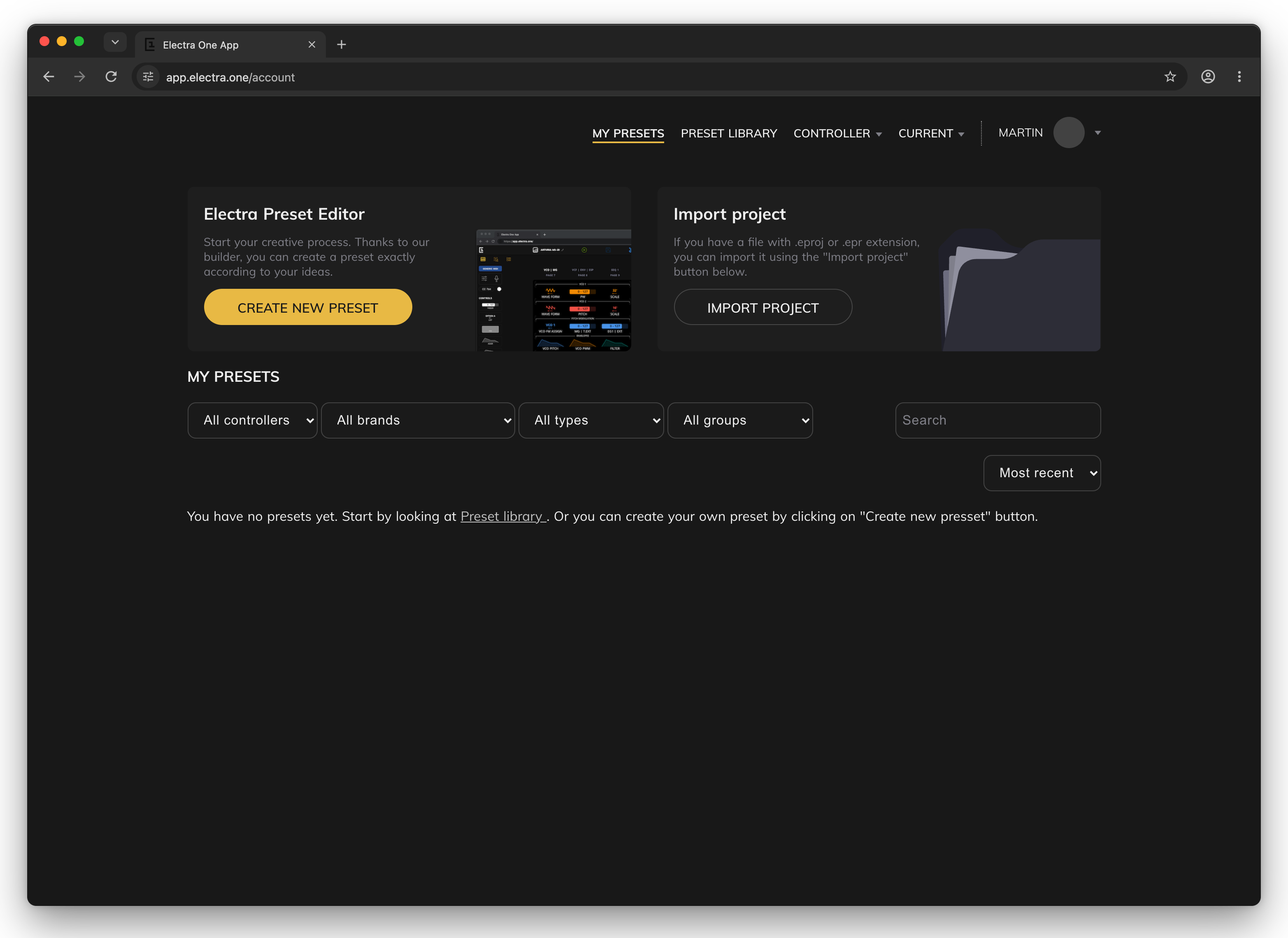Image resolution: width=1288 pixels, height=938 pixels.
Task: Open the browser profile icon
Action: (x=1208, y=77)
